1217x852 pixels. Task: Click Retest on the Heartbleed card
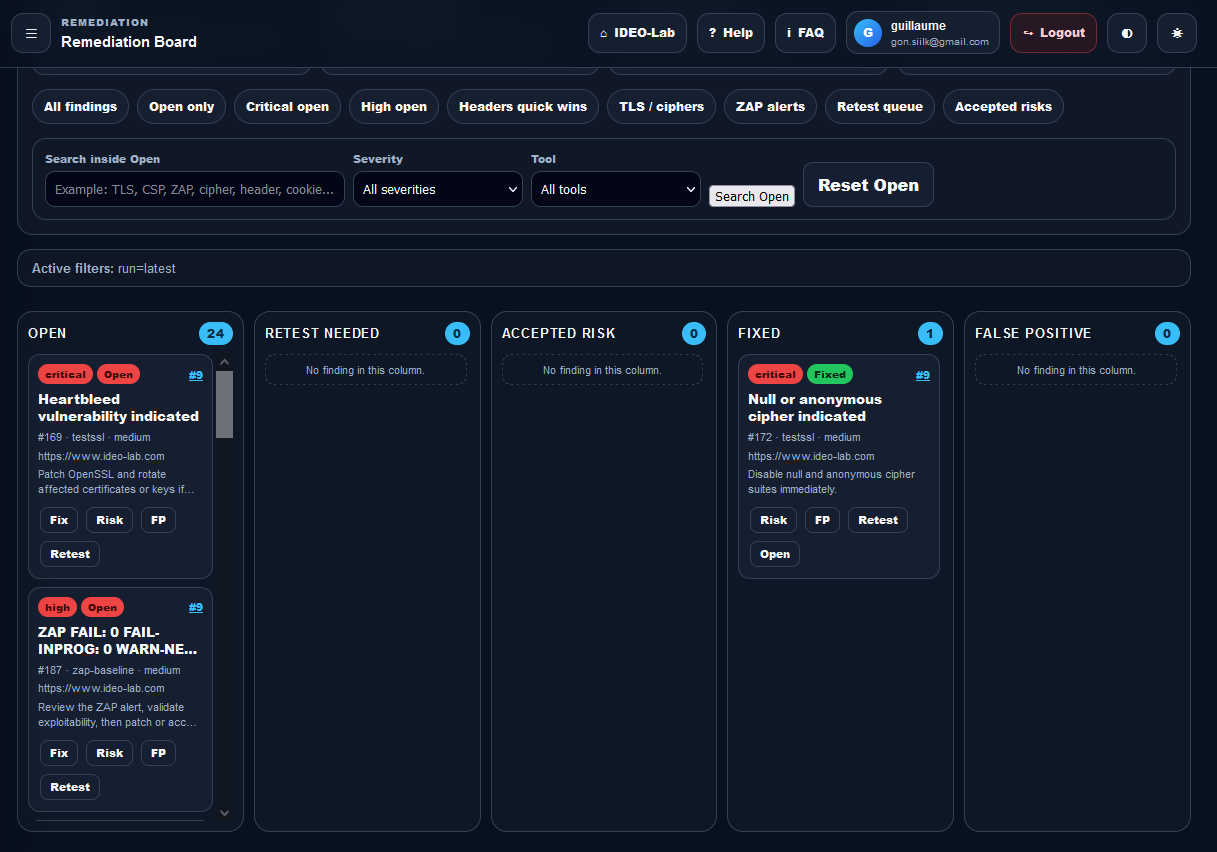(x=70, y=554)
